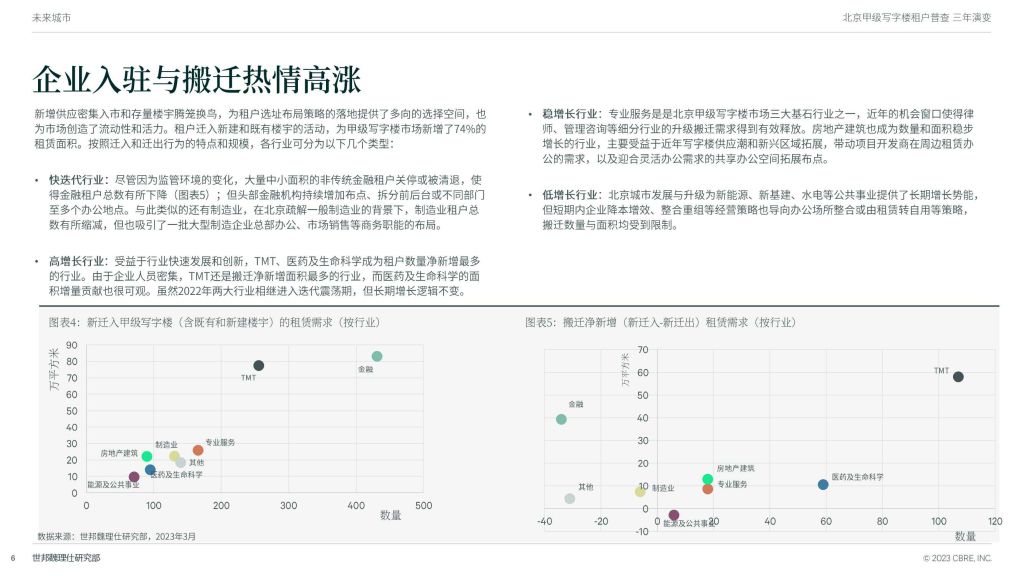This screenshot has width=1024, height=576.
Task: Click the green 房地产建筑 dot in 图表5
Action: coord(707,479)
